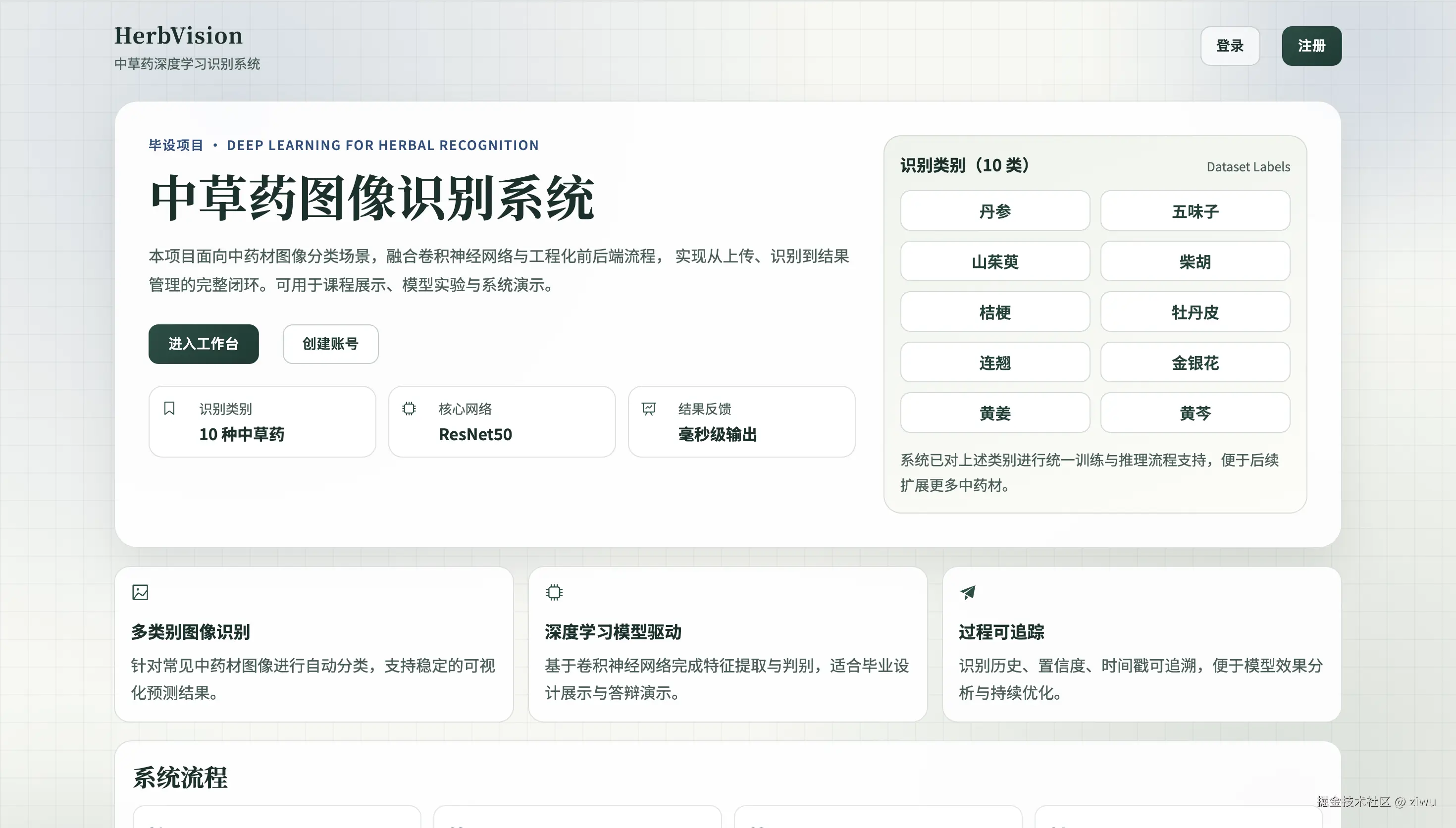The width and height of the screenshot is (1456, 828).
Task: Click the 进入工作台 button
Action: [x=203, y=344]
